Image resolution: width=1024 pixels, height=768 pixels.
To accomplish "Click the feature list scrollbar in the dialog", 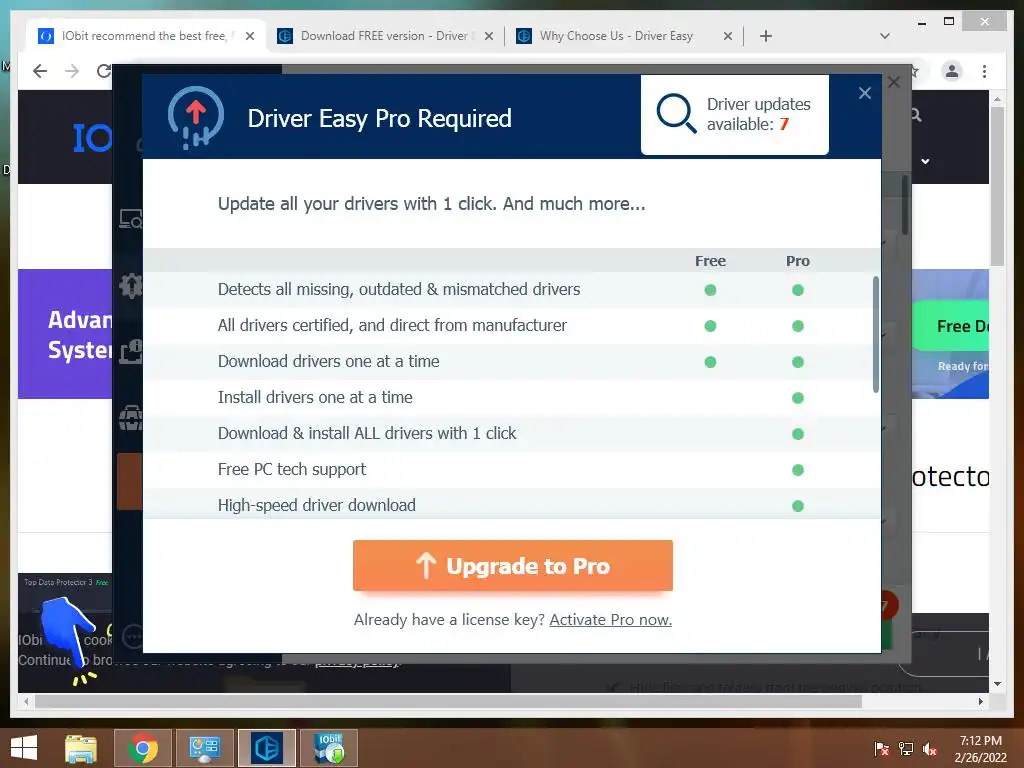I will point(876,334).
